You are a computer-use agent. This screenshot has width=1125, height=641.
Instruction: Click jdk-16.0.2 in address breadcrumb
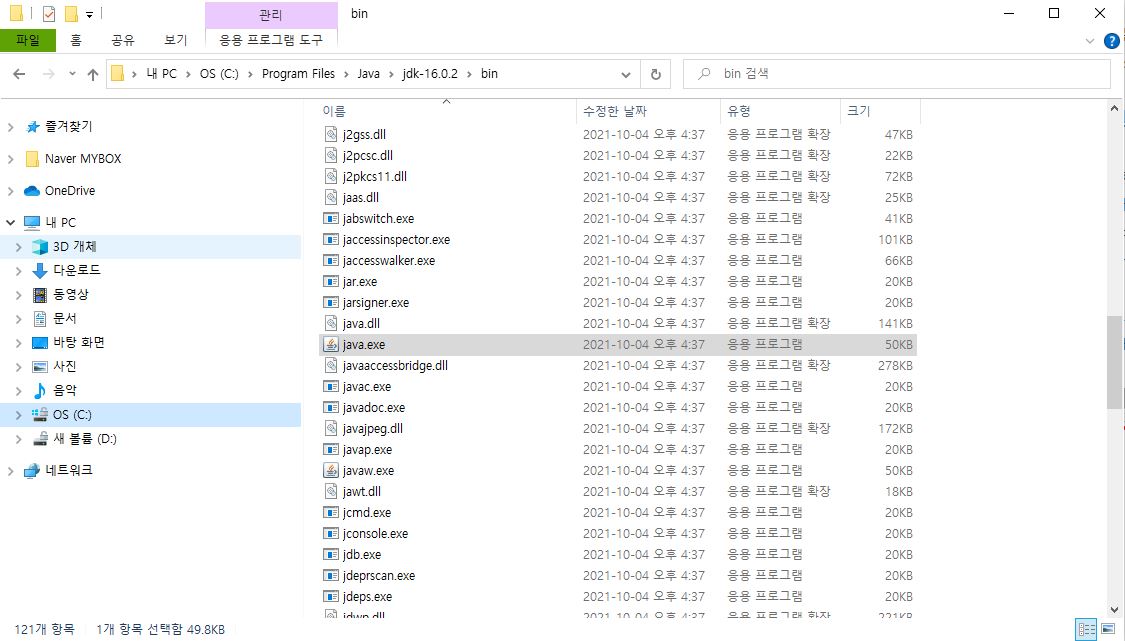tap(430, 74)
